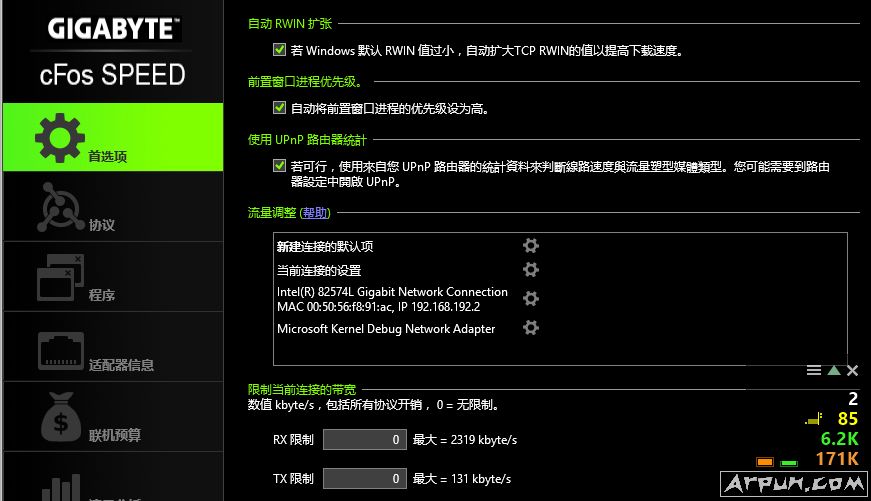
Task: Open the 程序 programs section
Action: (x=113, y=277)
